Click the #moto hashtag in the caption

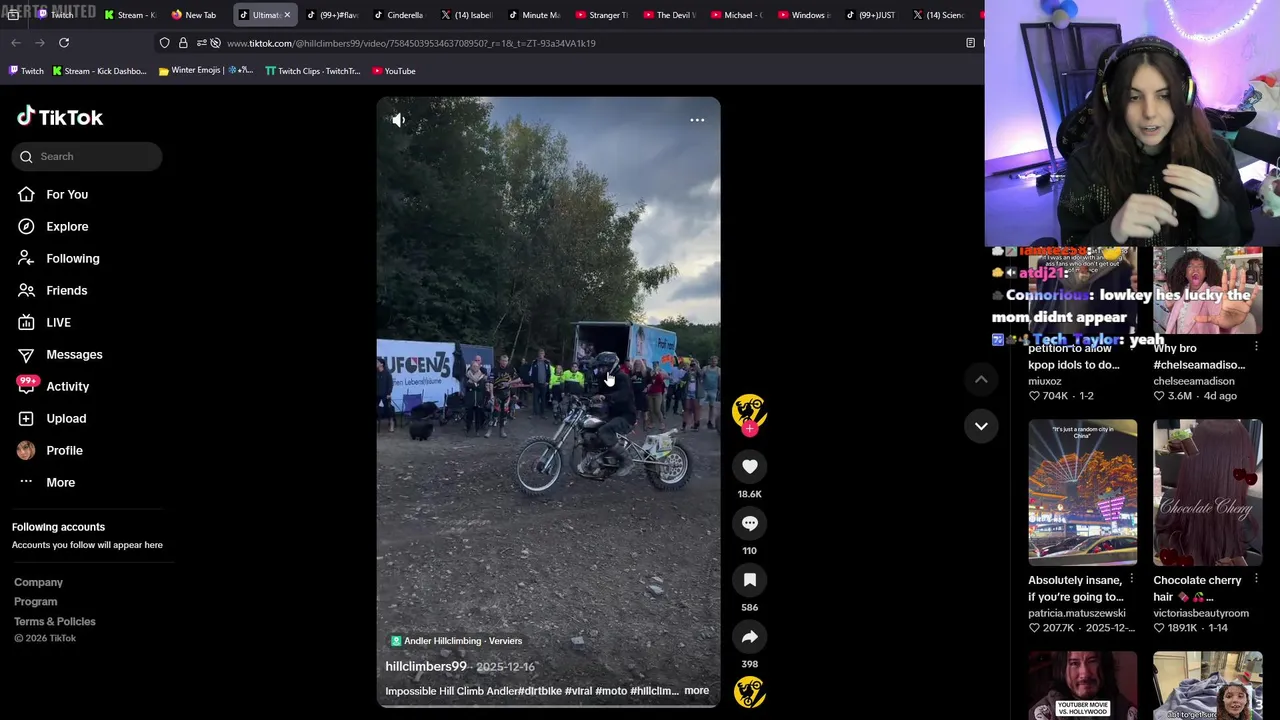point(611,691)
